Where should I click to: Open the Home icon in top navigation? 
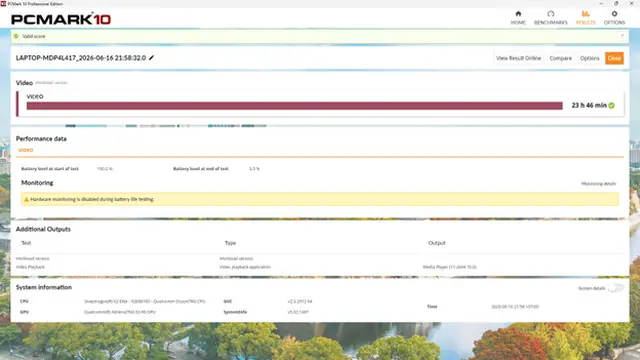518,14
